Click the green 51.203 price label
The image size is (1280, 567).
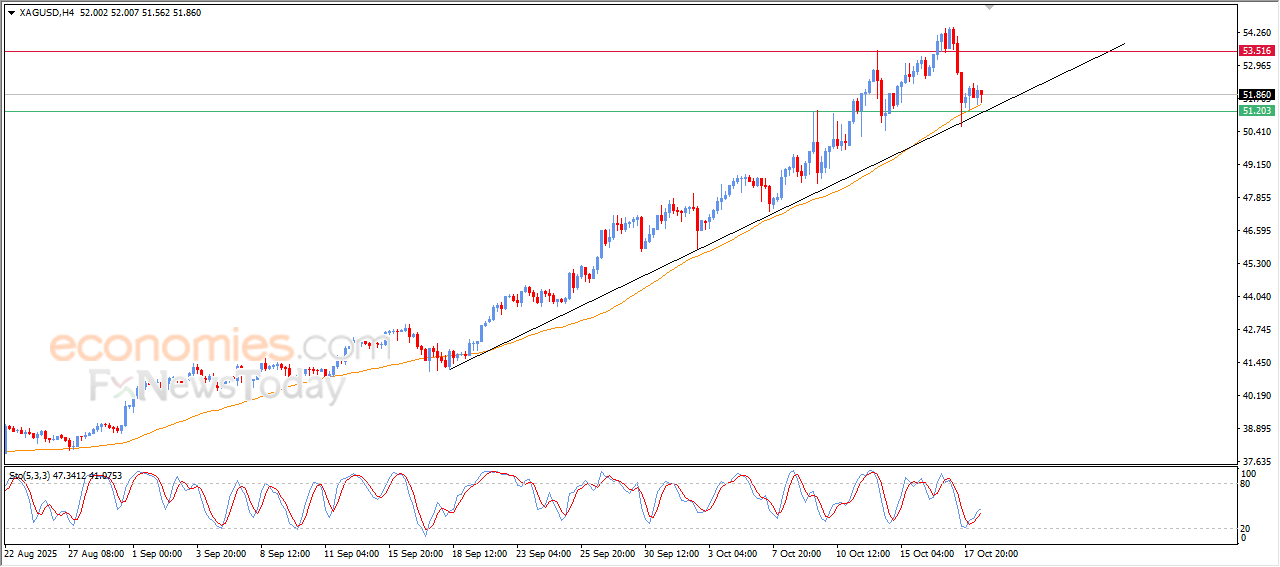pos(1256,111)
